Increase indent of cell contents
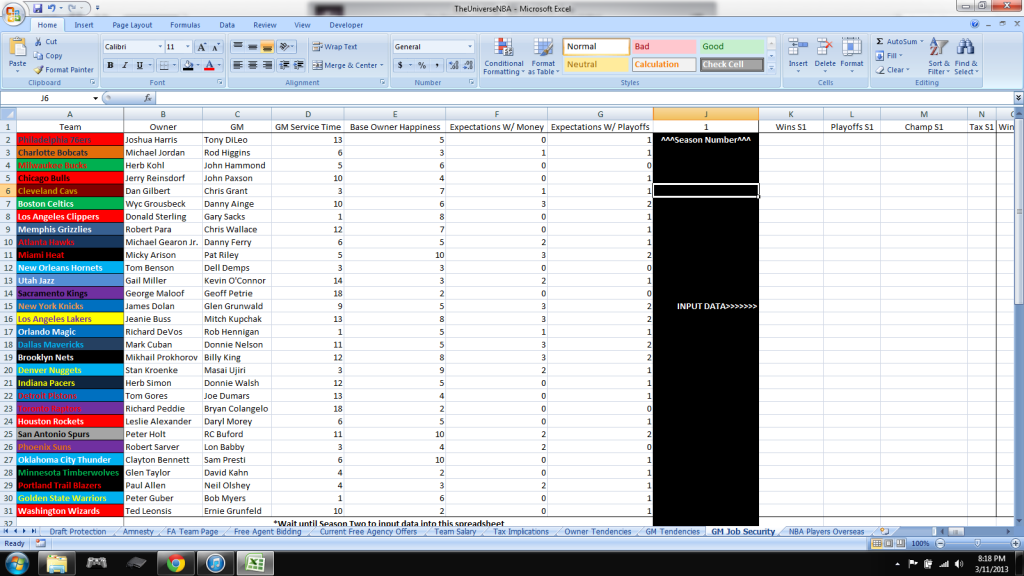Viewport: 1024px width, 576px height. pos(298,65)
